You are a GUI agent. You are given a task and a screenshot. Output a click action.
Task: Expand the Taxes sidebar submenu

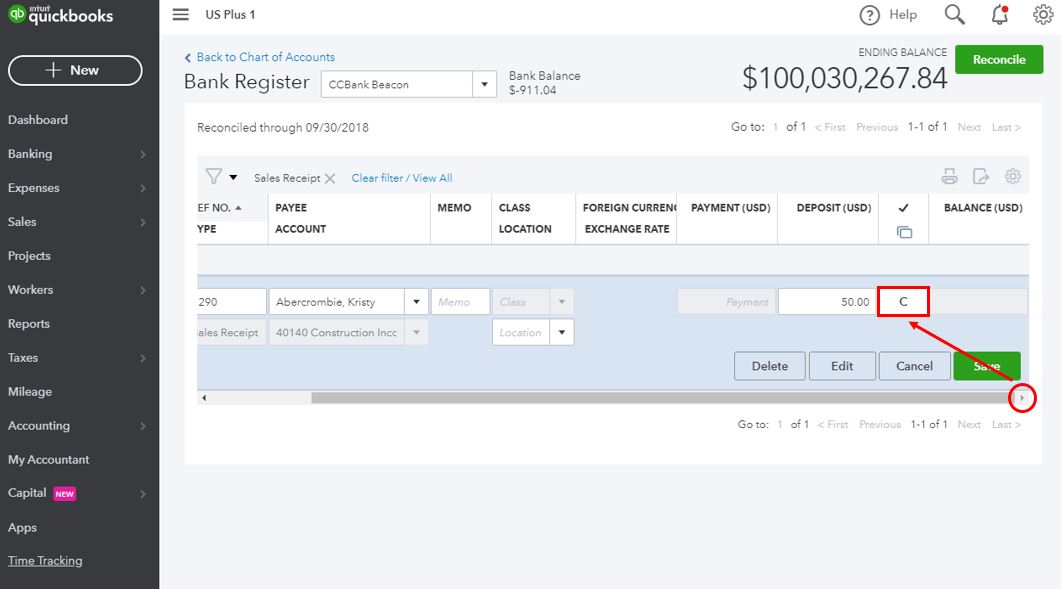(x=143, y=357)
